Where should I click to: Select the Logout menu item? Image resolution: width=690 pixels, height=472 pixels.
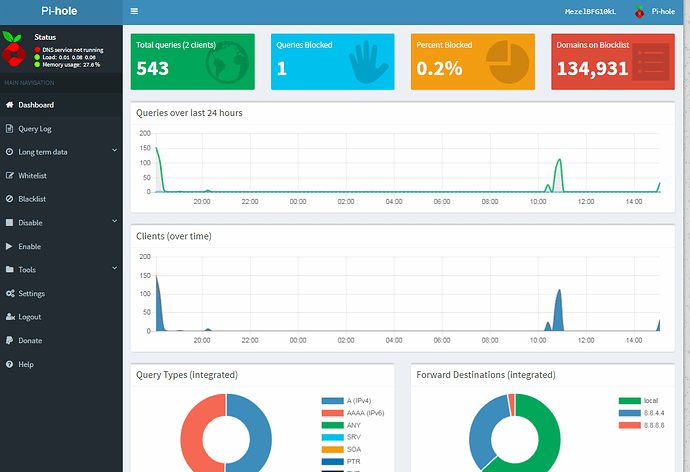pyautogui.click(x=61, y=317)
